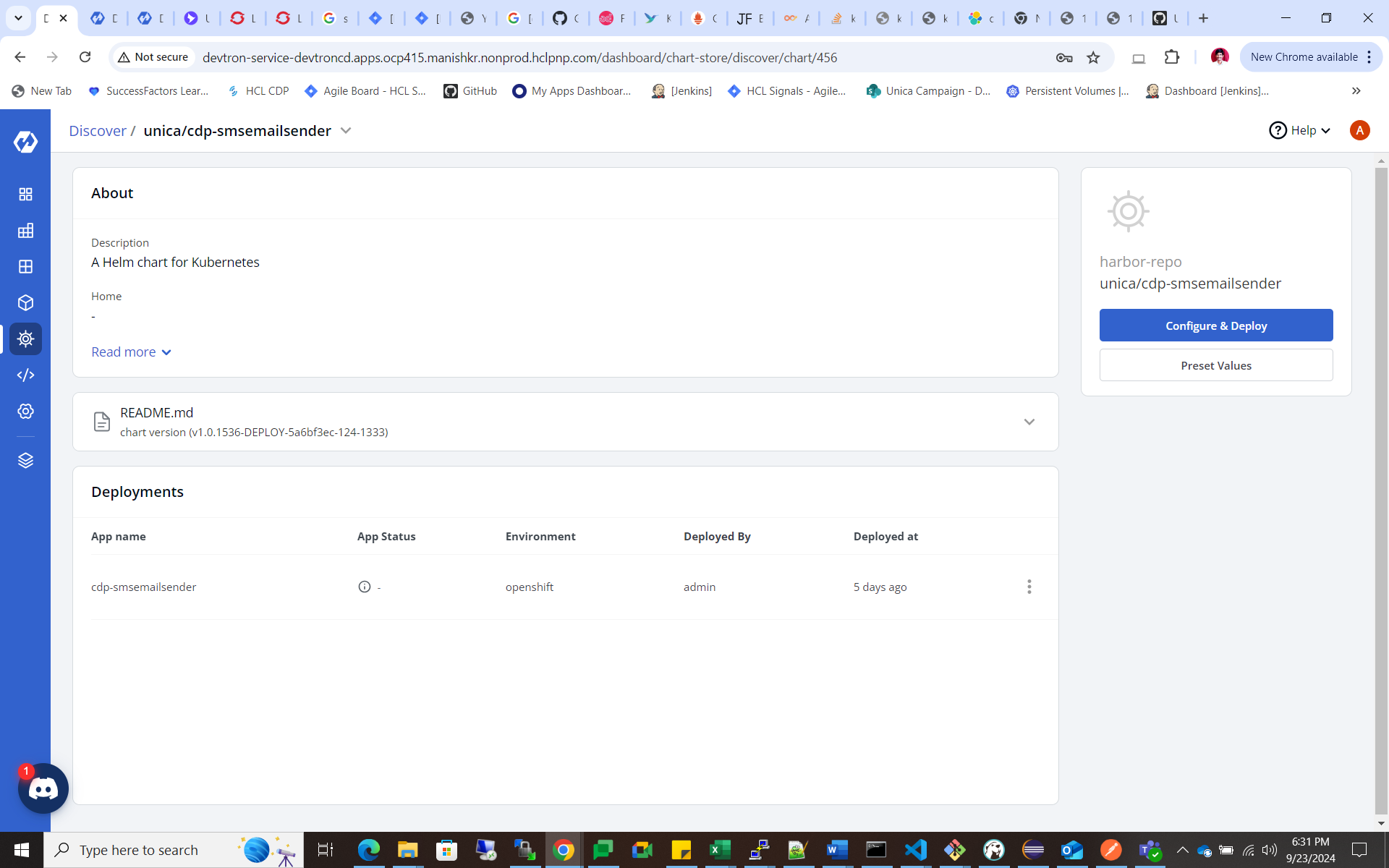
Task: Open Applications grid icon in sidebar
Action: [x=25, y=194]
